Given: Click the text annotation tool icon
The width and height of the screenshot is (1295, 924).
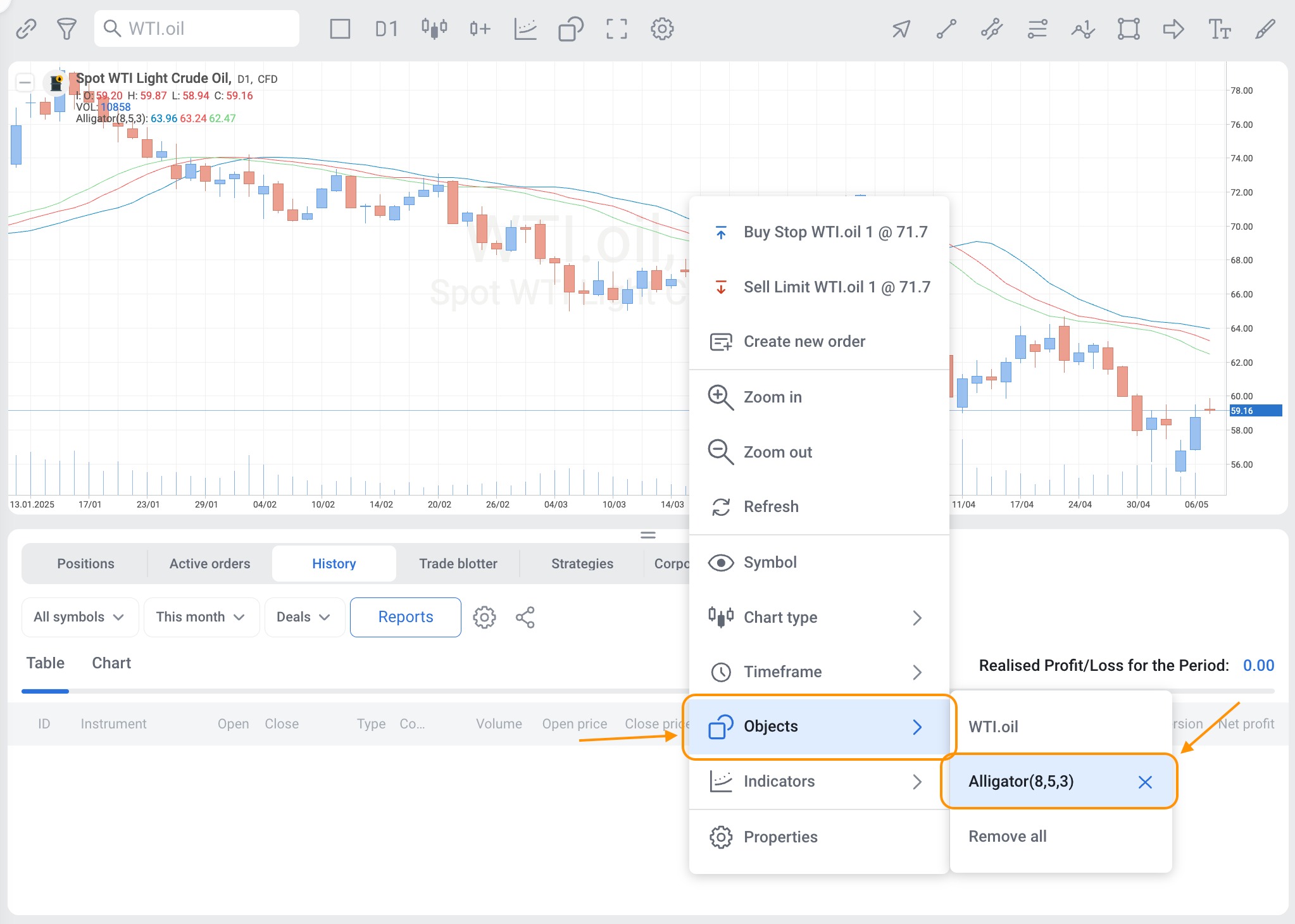Looking at the screenshot, I should (1219, 28).
